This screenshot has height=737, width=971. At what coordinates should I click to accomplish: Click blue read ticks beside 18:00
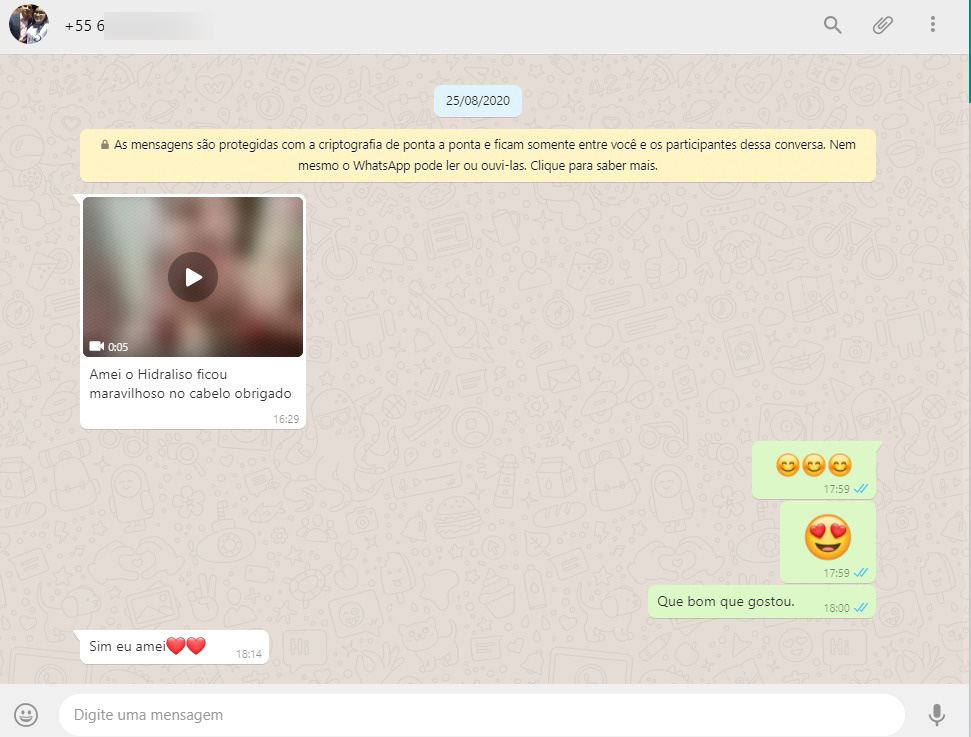[860, 608]
